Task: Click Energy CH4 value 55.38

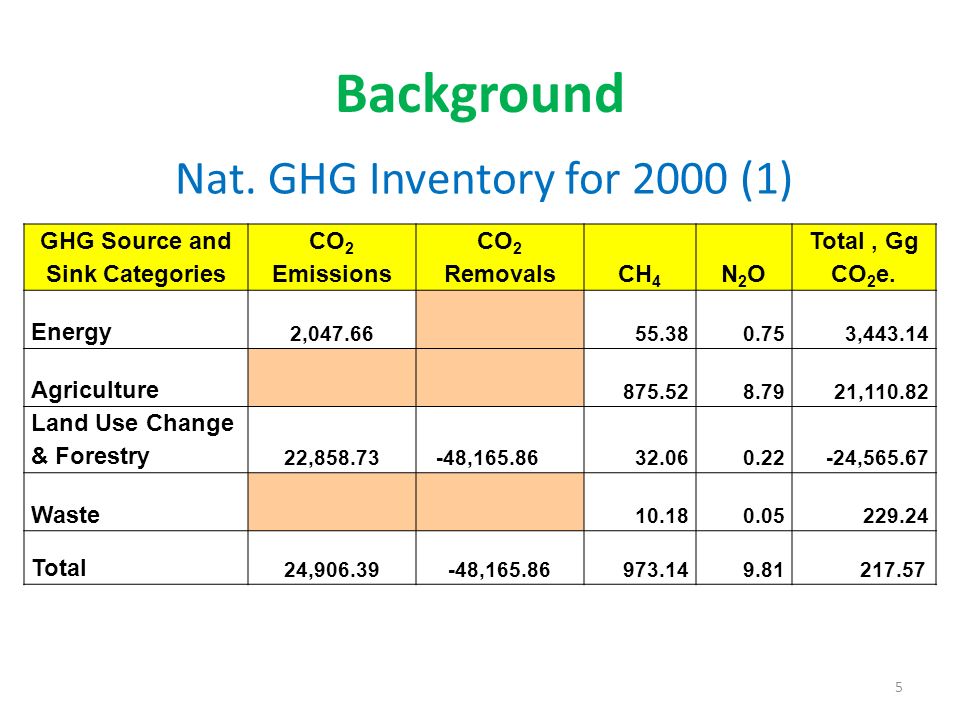Action: (661, 334)
